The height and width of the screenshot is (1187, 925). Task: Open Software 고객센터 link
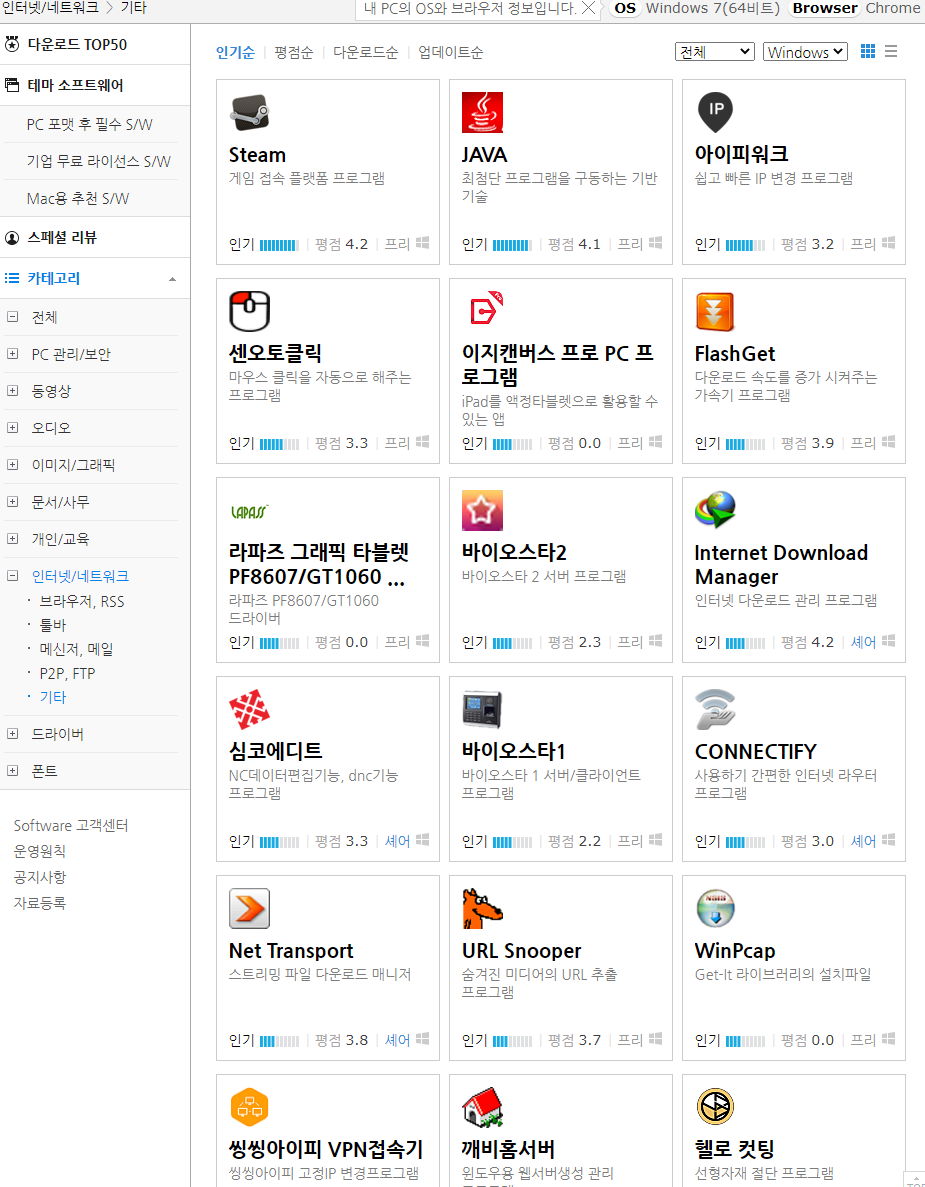pyautogui.click(x=71, y=825)
